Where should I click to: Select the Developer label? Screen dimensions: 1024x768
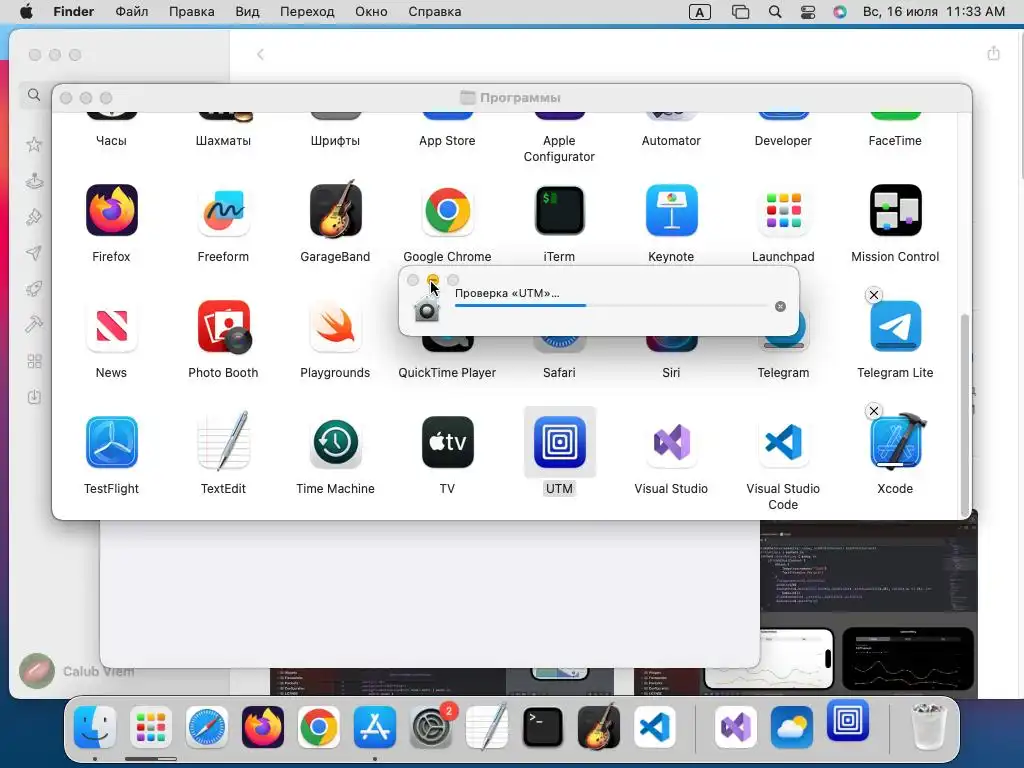click(x=783, y=140)
